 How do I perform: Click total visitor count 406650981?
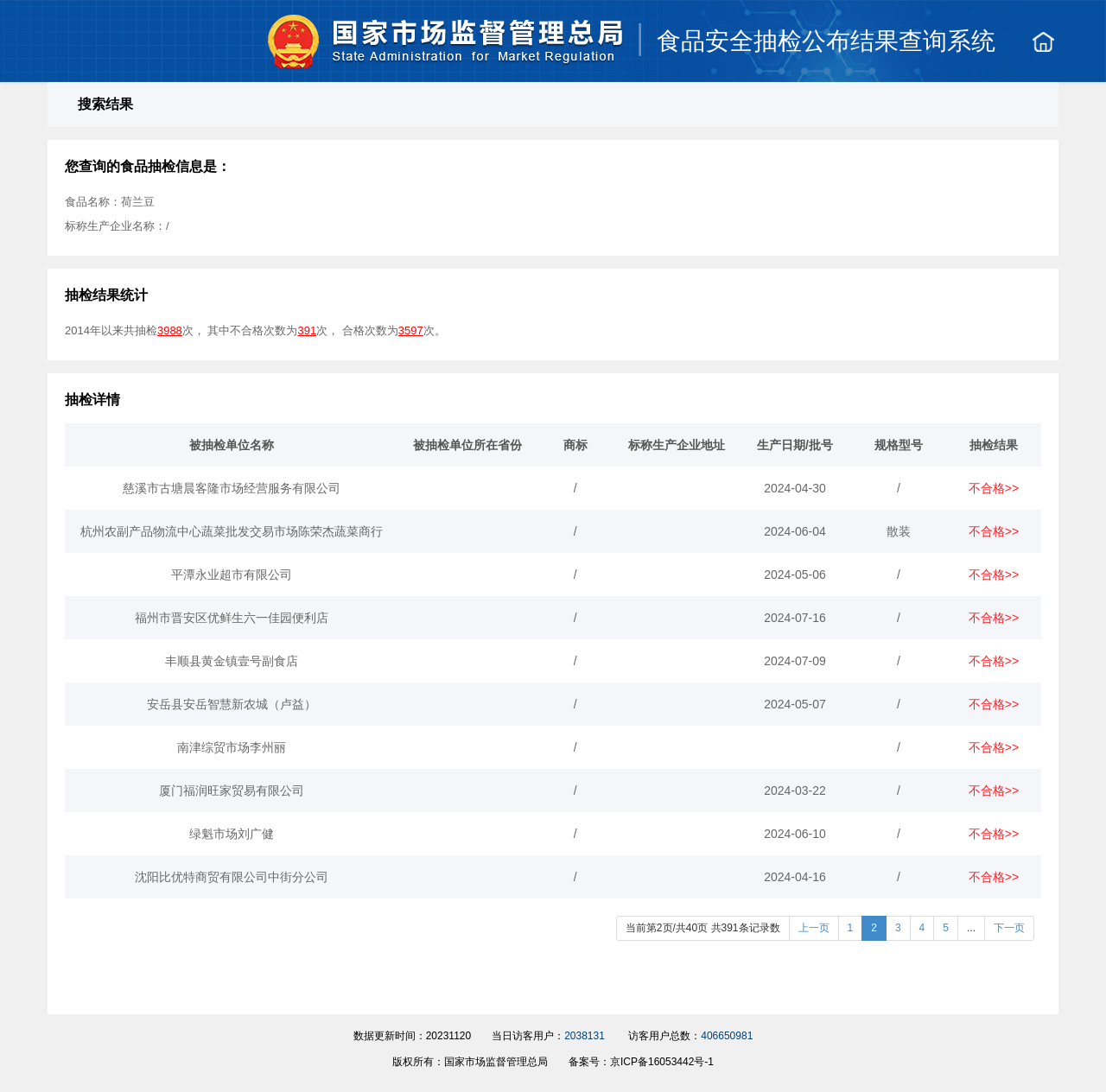pos(727,1036)
